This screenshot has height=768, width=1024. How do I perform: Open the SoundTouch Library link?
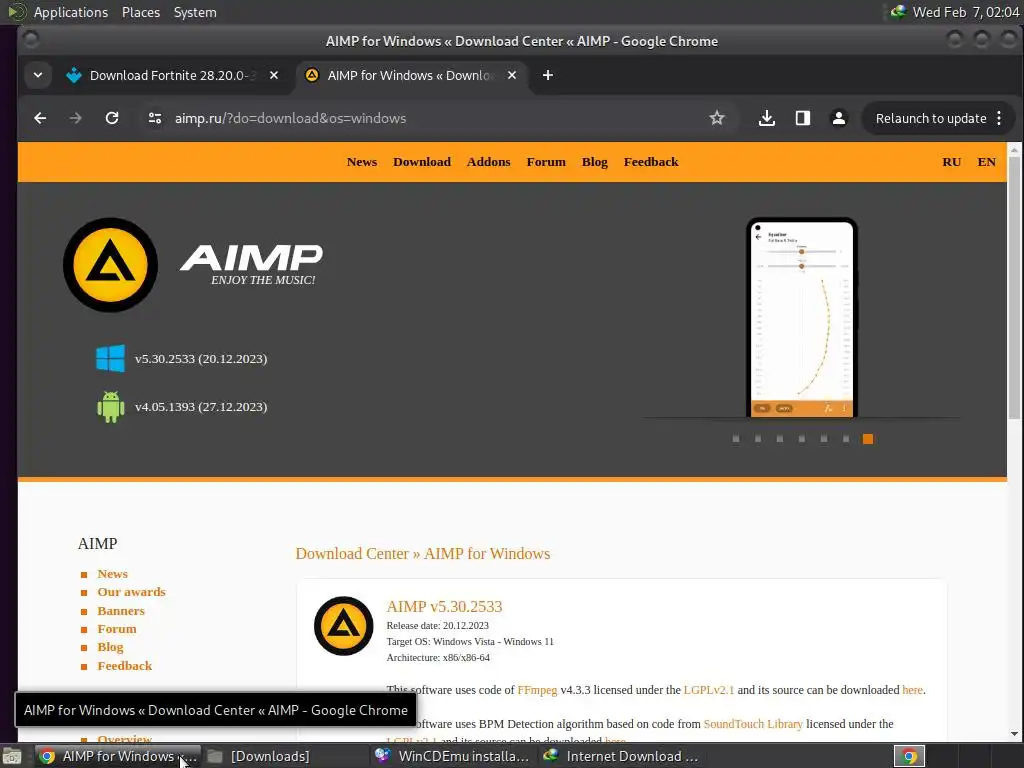(753, 724)
